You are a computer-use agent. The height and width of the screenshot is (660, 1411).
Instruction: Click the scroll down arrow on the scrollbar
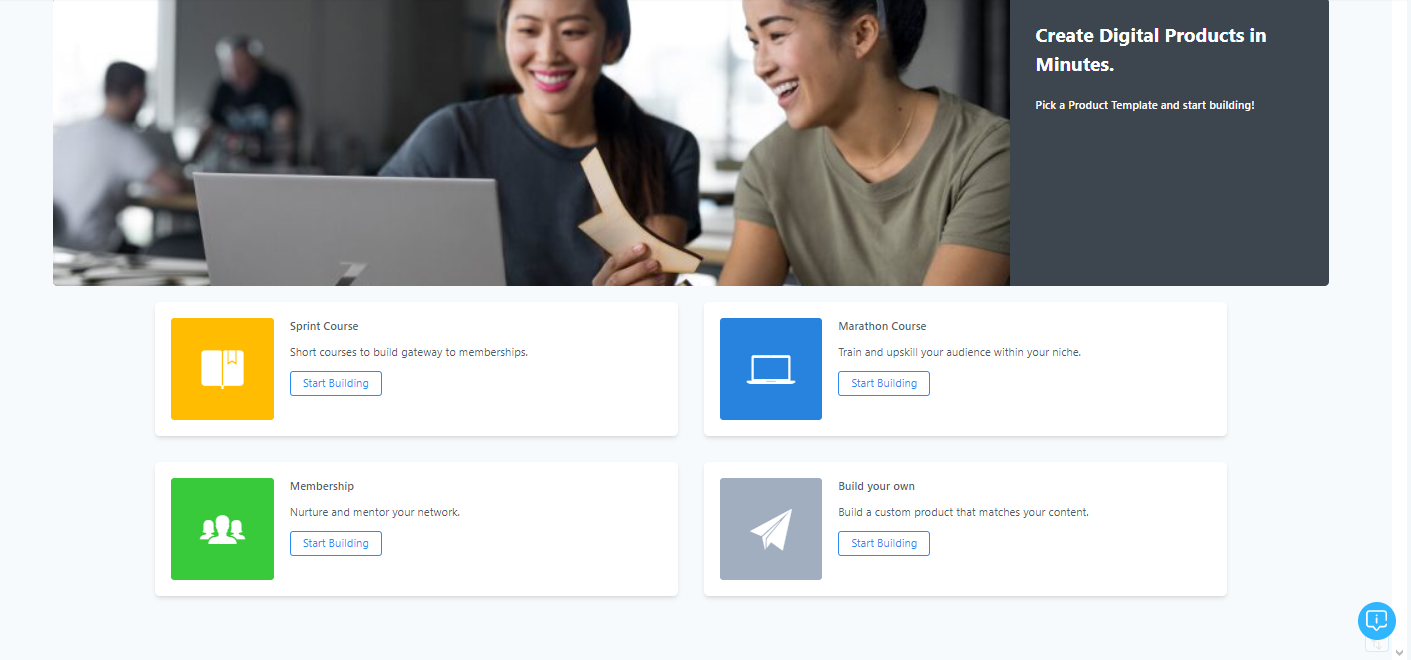(1399, 652)
